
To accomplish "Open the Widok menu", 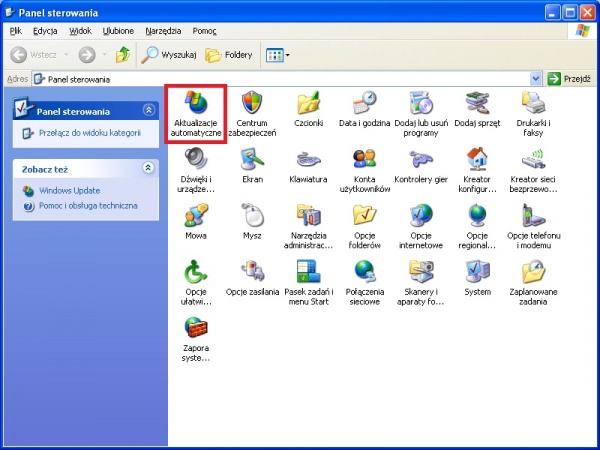I will coord(80,31).
